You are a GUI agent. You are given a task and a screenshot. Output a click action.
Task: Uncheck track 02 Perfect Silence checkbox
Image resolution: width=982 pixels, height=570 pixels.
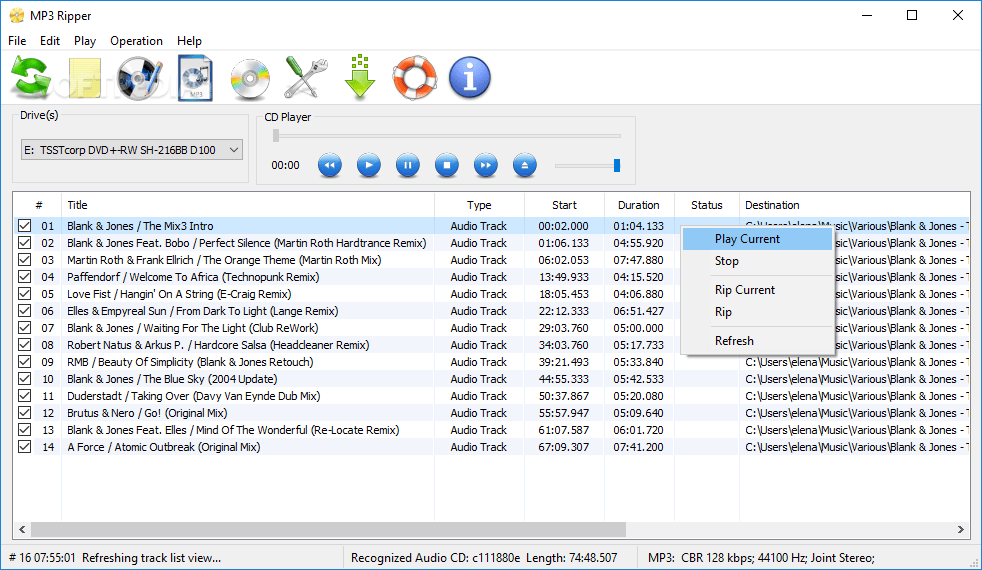tap(24, 242)
